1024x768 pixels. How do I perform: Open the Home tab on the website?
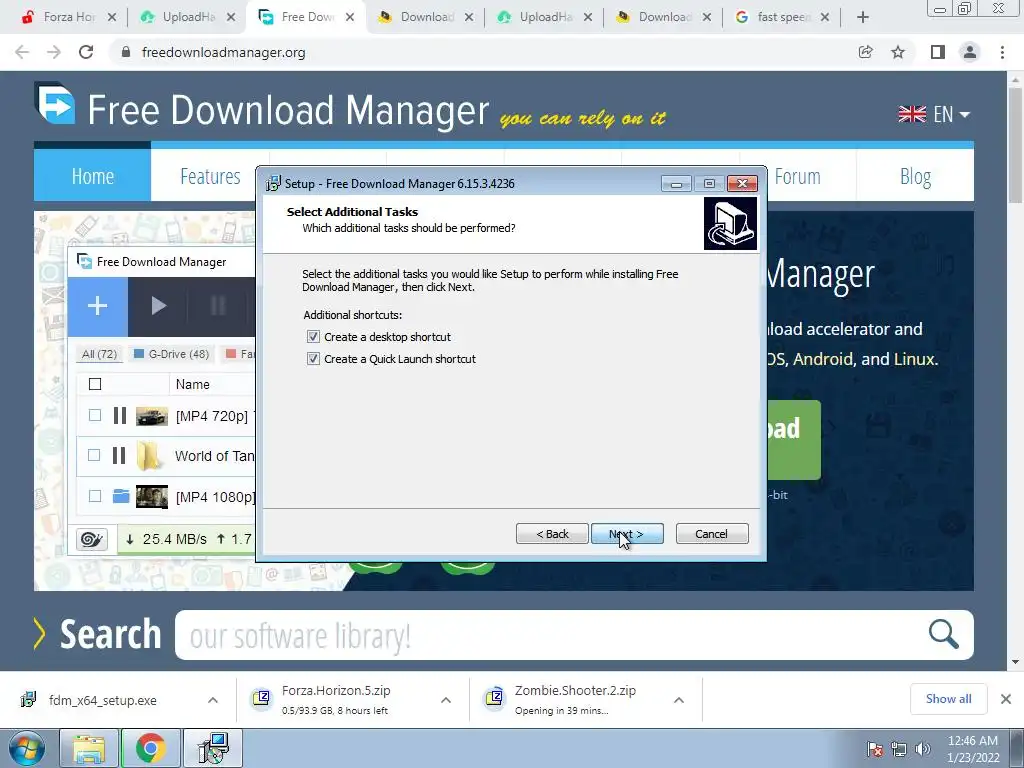(x=92, y=176)
